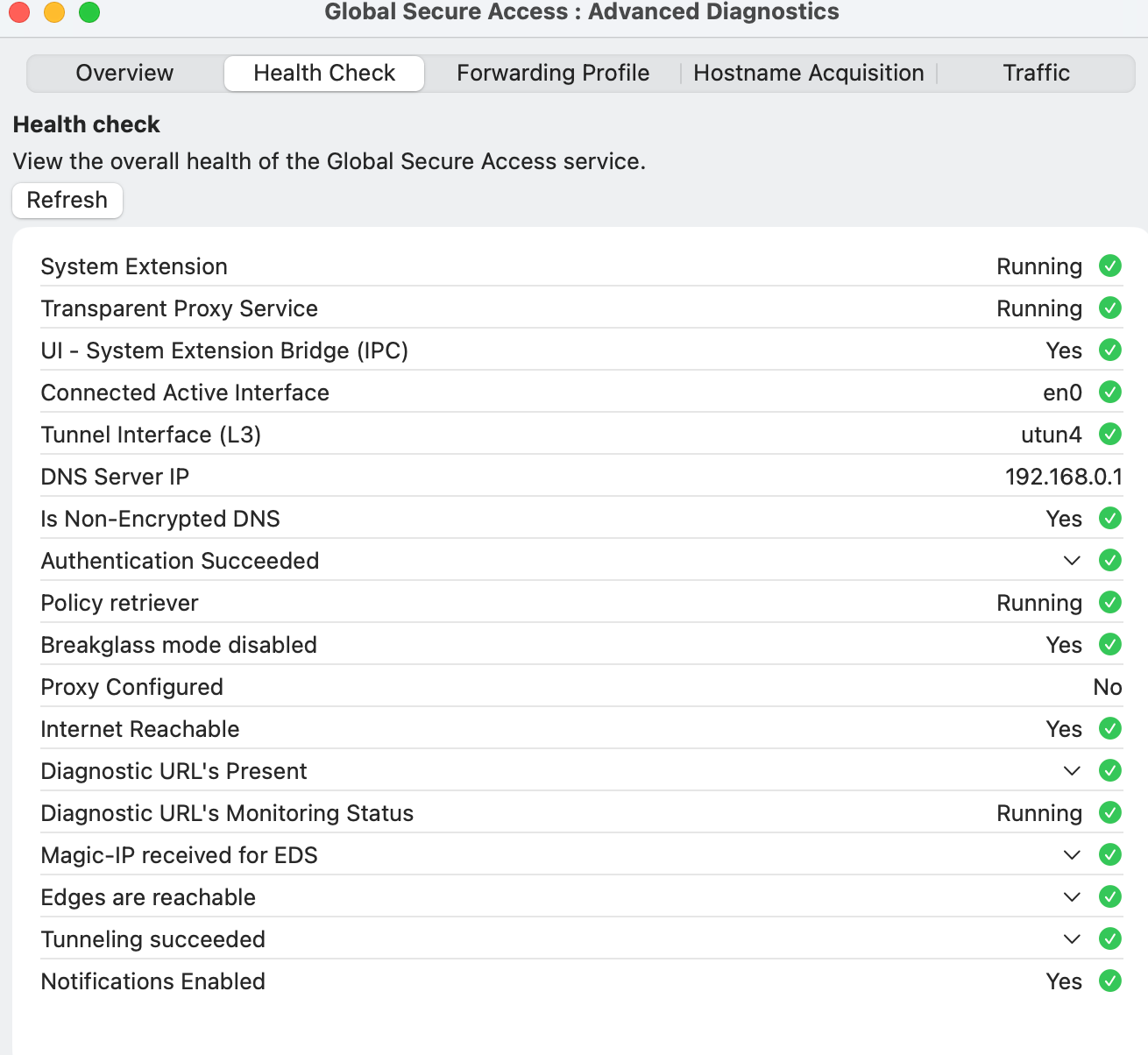Viewport: 1148px width, 1055px height.
Task: Click the DNS Server IP value 192.168.0.1
Action: pos(1063,477)
